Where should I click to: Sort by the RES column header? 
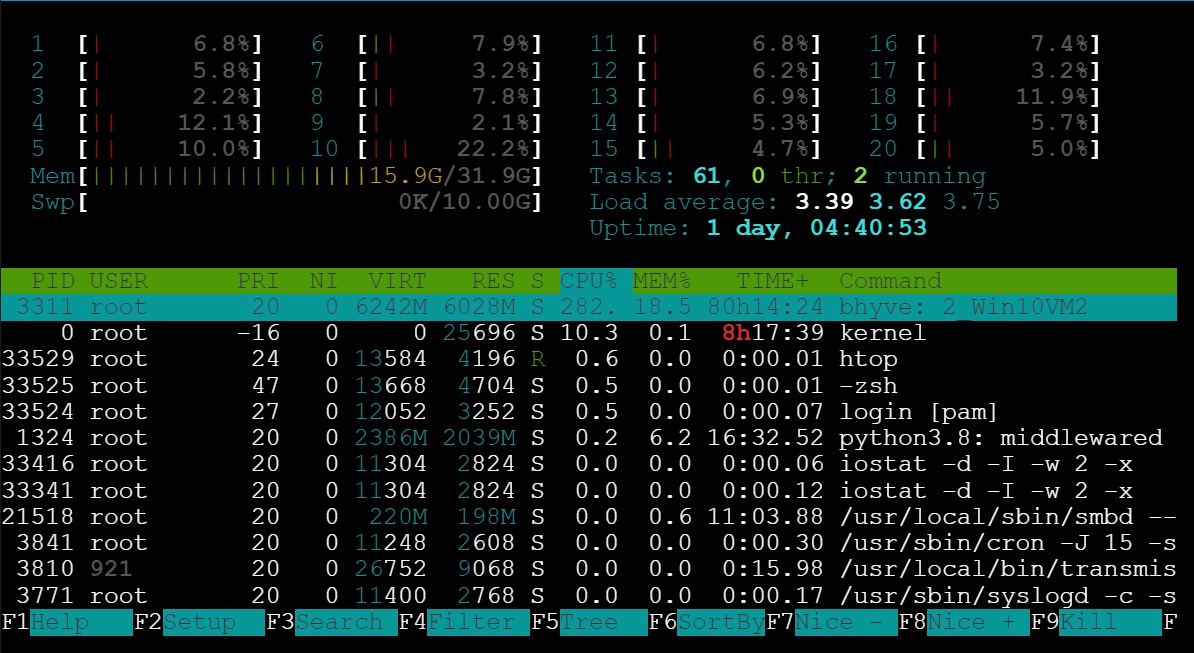[x=493, y=281]
